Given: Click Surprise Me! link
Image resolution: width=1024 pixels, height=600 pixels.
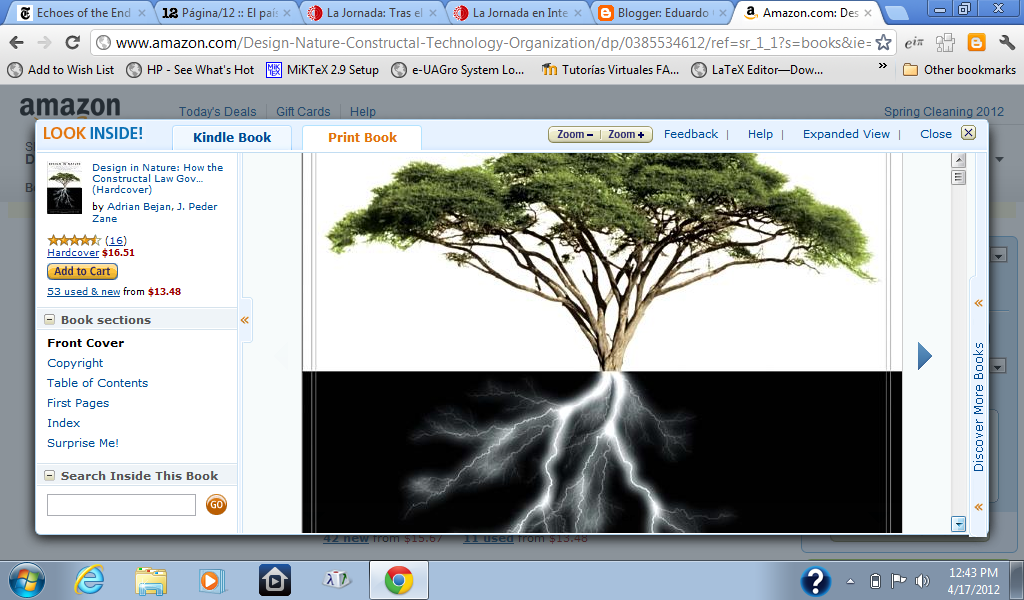Looking at the screenshot, I should coord(83,443).
